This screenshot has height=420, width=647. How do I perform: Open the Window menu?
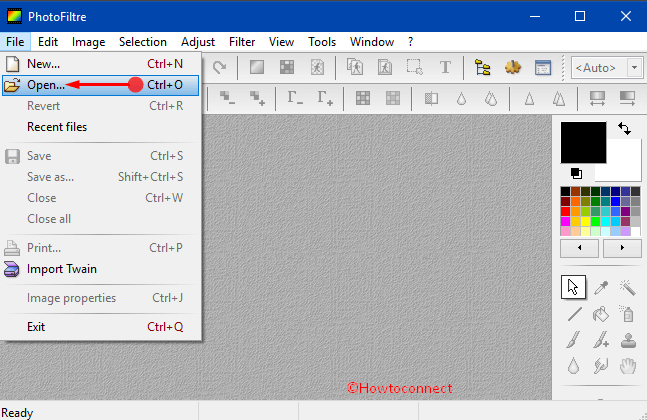click(x=372, y=42)
